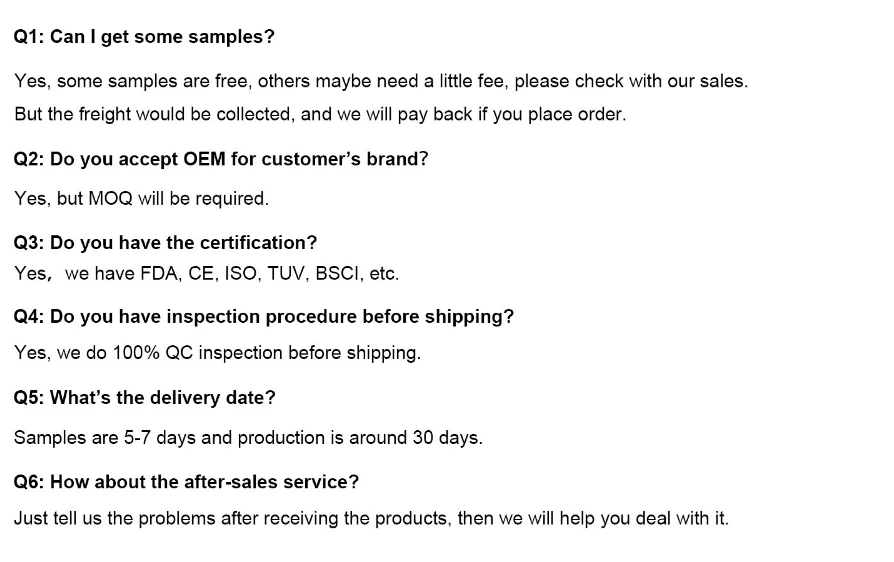Screen dimensions: 894x562
Task: Click the "Q1: Can I get some samples?" heading
Action: 144,37
